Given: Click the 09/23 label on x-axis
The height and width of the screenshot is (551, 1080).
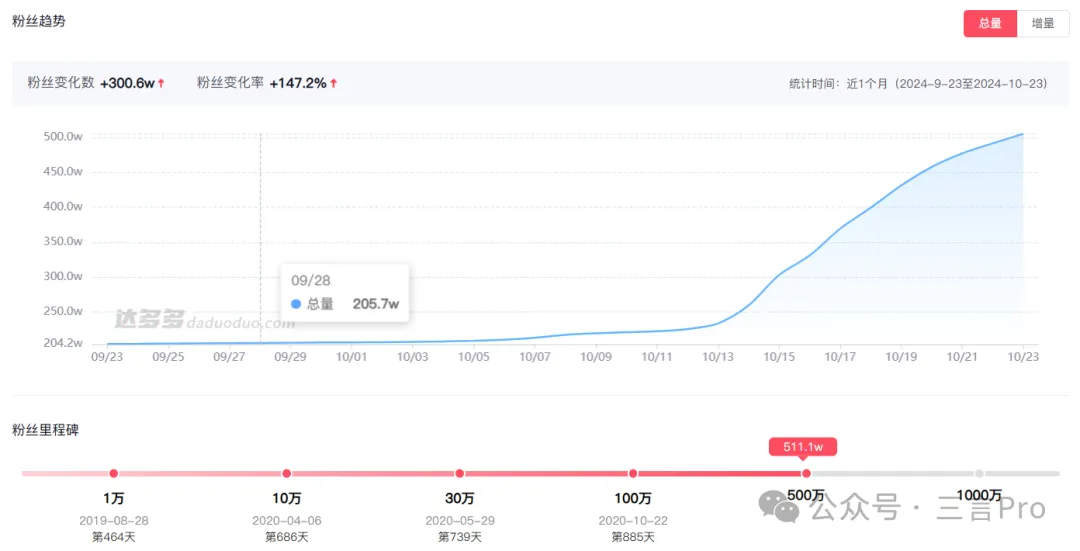Looking at the screenshot, I should (x=107, y=355).
